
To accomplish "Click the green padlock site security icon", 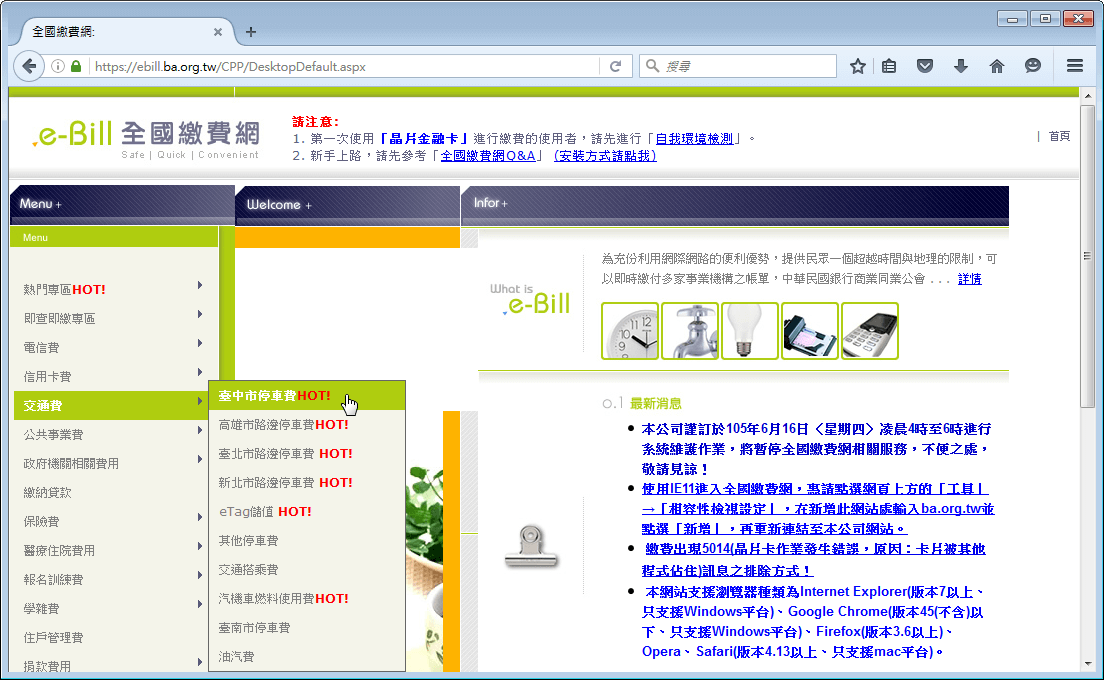I will pyautogui.click(x=76, y=66).
